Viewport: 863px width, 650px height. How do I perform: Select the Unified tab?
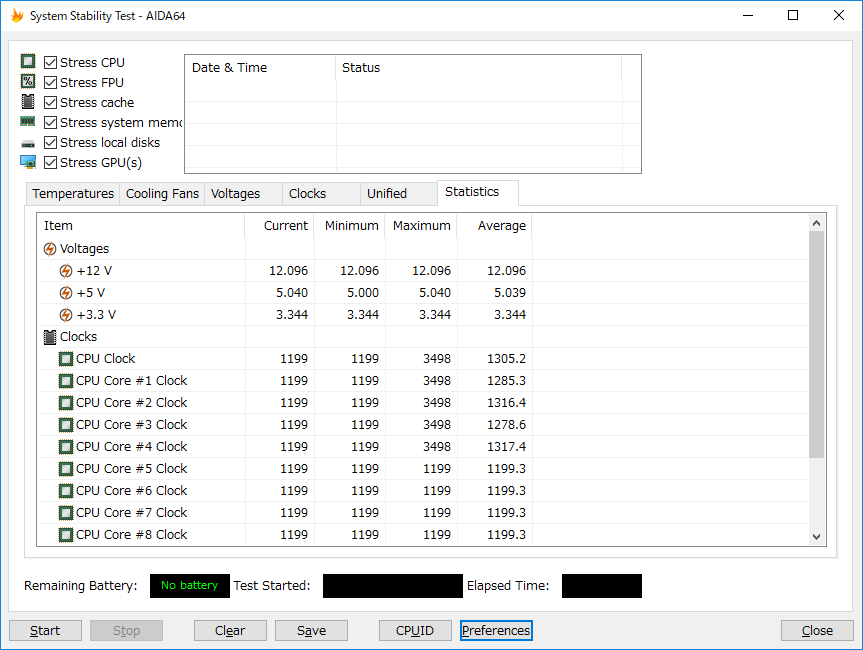(x=399, y=194)
